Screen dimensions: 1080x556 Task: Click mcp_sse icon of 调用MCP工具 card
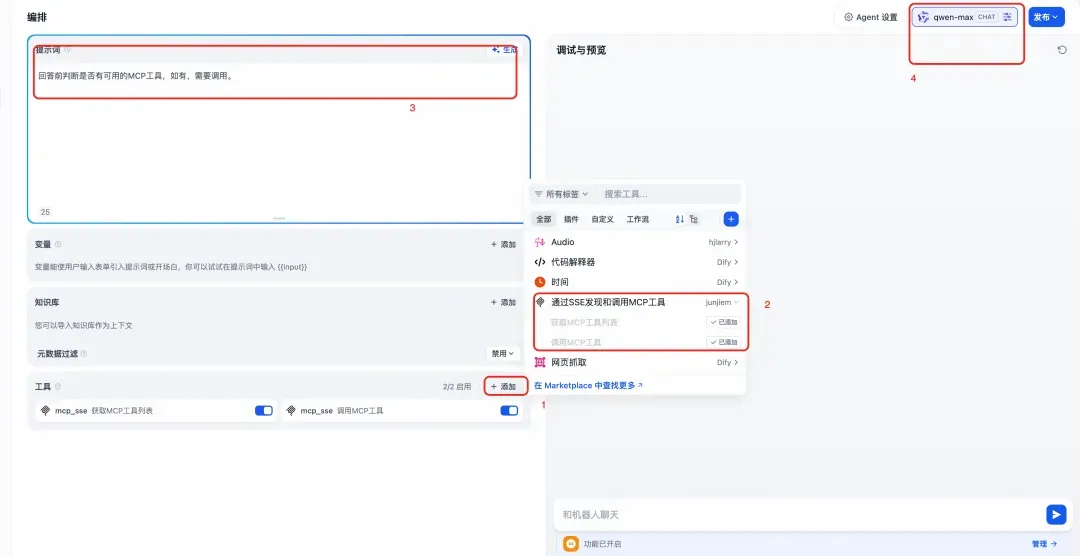pos(291,411)
